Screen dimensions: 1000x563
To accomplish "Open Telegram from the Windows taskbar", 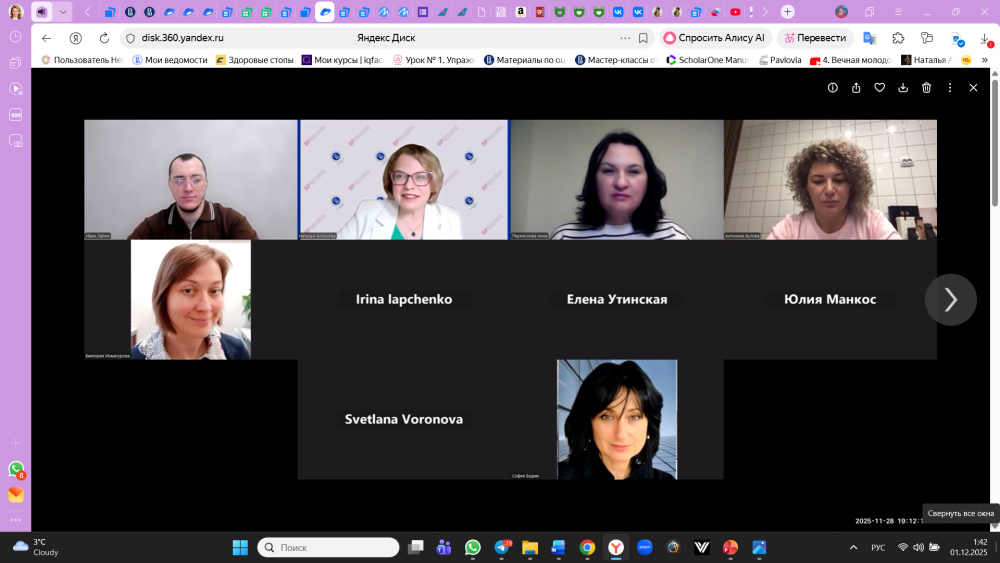I will click(501, 547).
